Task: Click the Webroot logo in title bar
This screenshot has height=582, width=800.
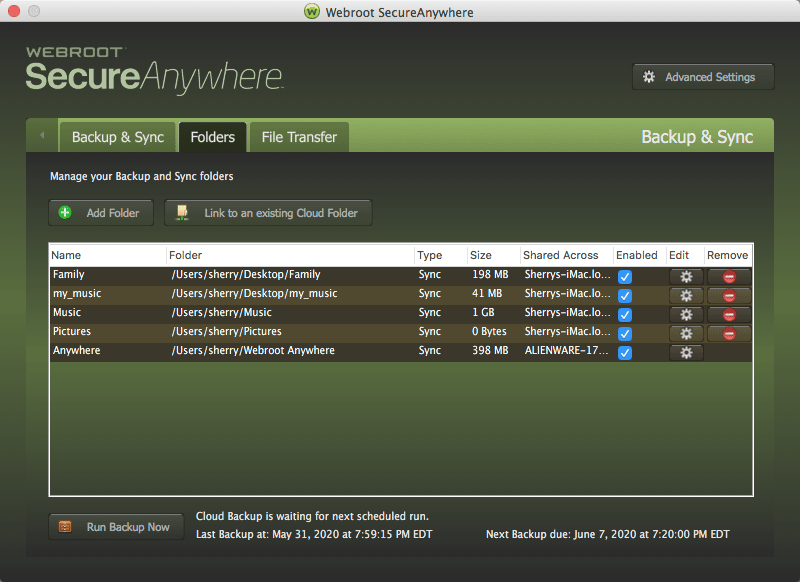Action: pos(312,11)
